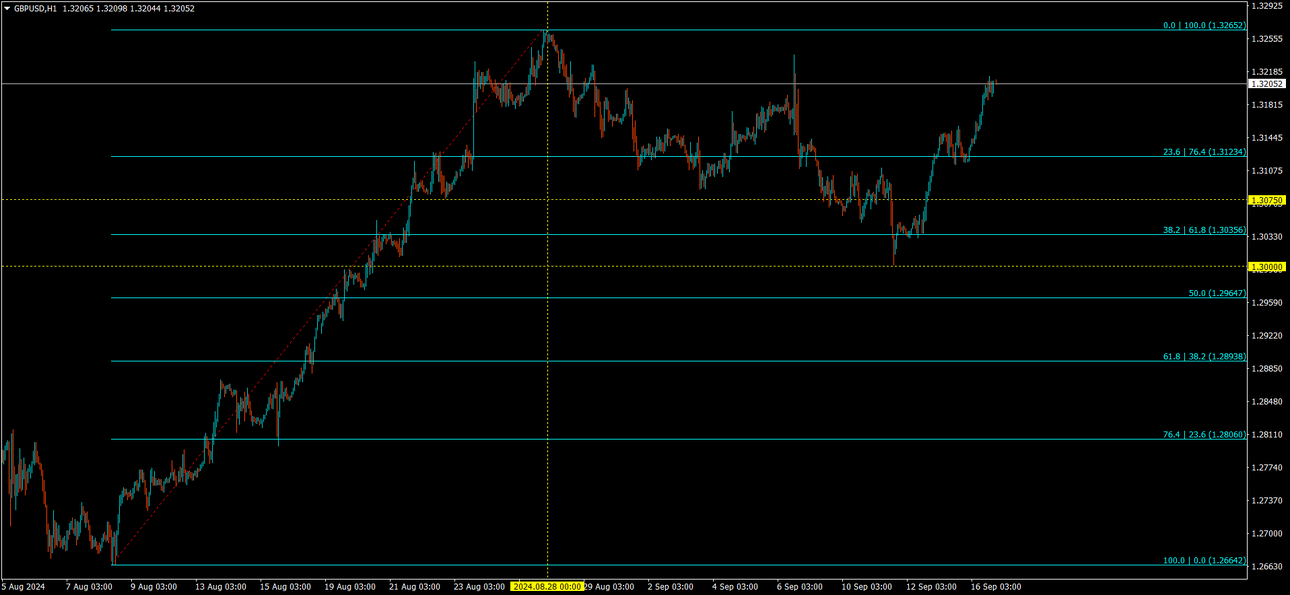Image resolution: width=1290 pixels, height=595 pixels.
Task: Click the 1.31075 value on price axis
Action: (x=1267, y=171)
